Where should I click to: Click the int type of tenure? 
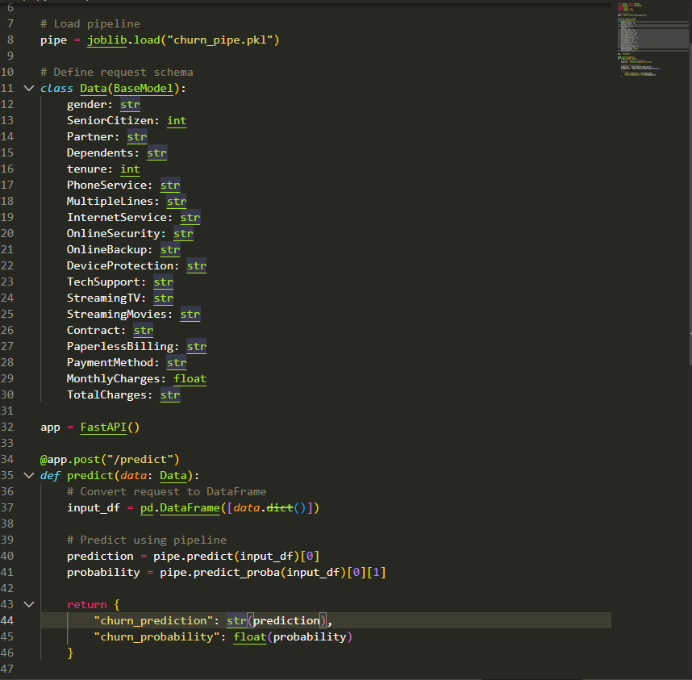[x=130, y=169]
